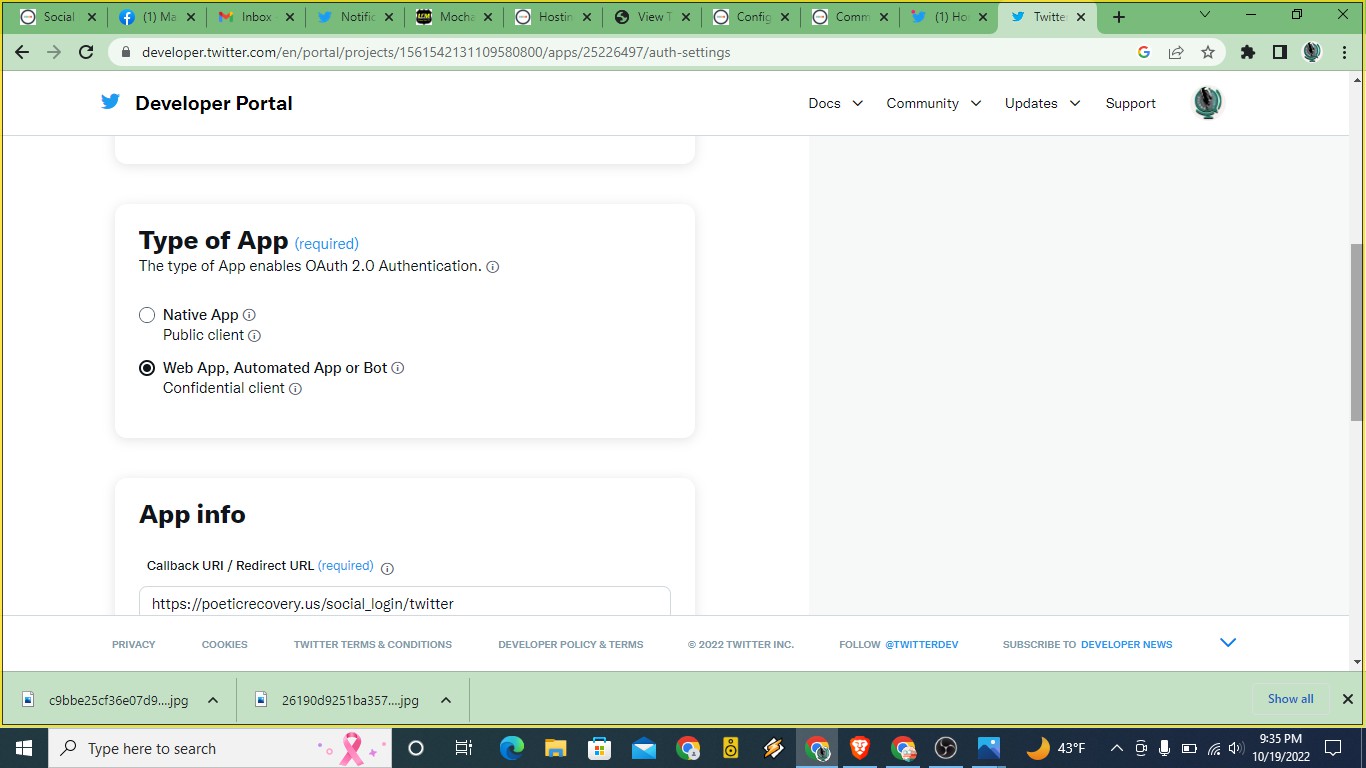Expand the Community dropdown menu
Image resolution: width=1366 pixels, height=768 pixels.
[933, 103]
